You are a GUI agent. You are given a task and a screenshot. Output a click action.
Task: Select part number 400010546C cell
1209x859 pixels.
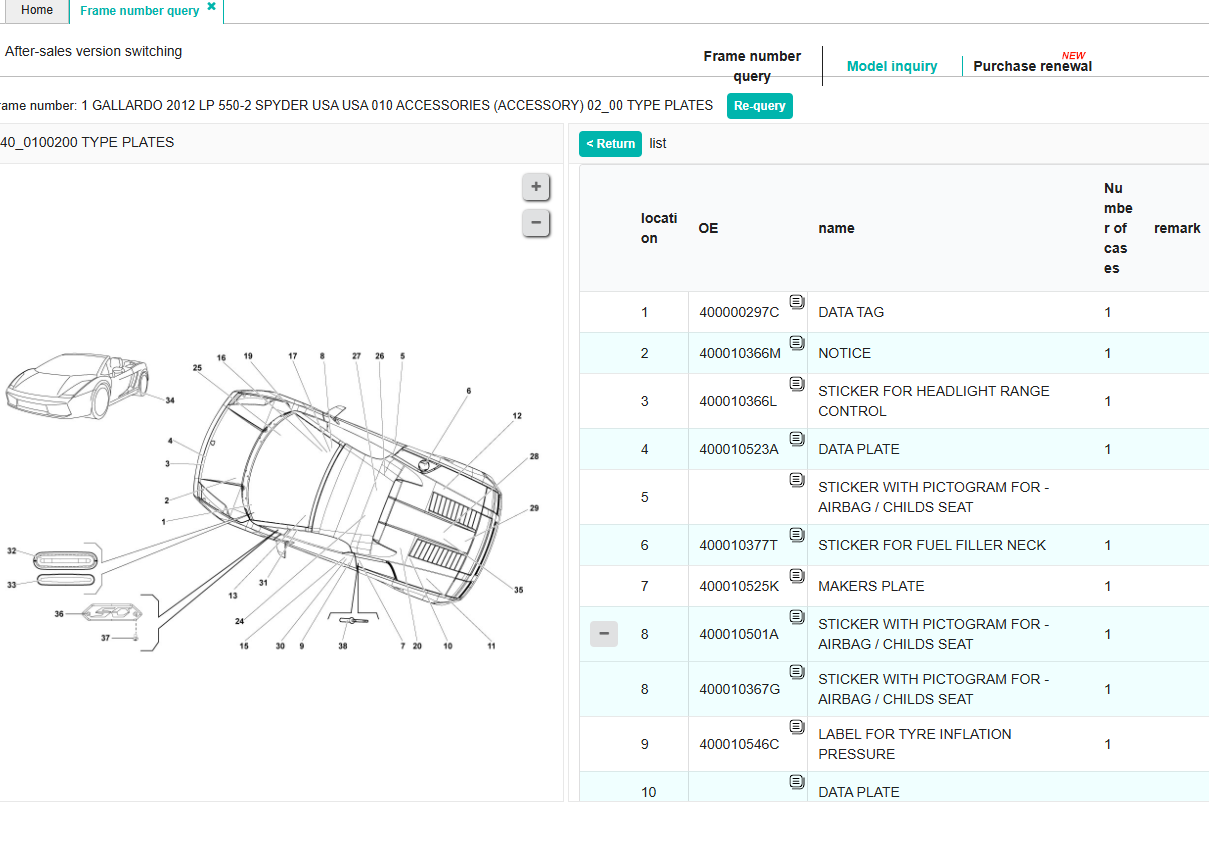click(738, 745)
